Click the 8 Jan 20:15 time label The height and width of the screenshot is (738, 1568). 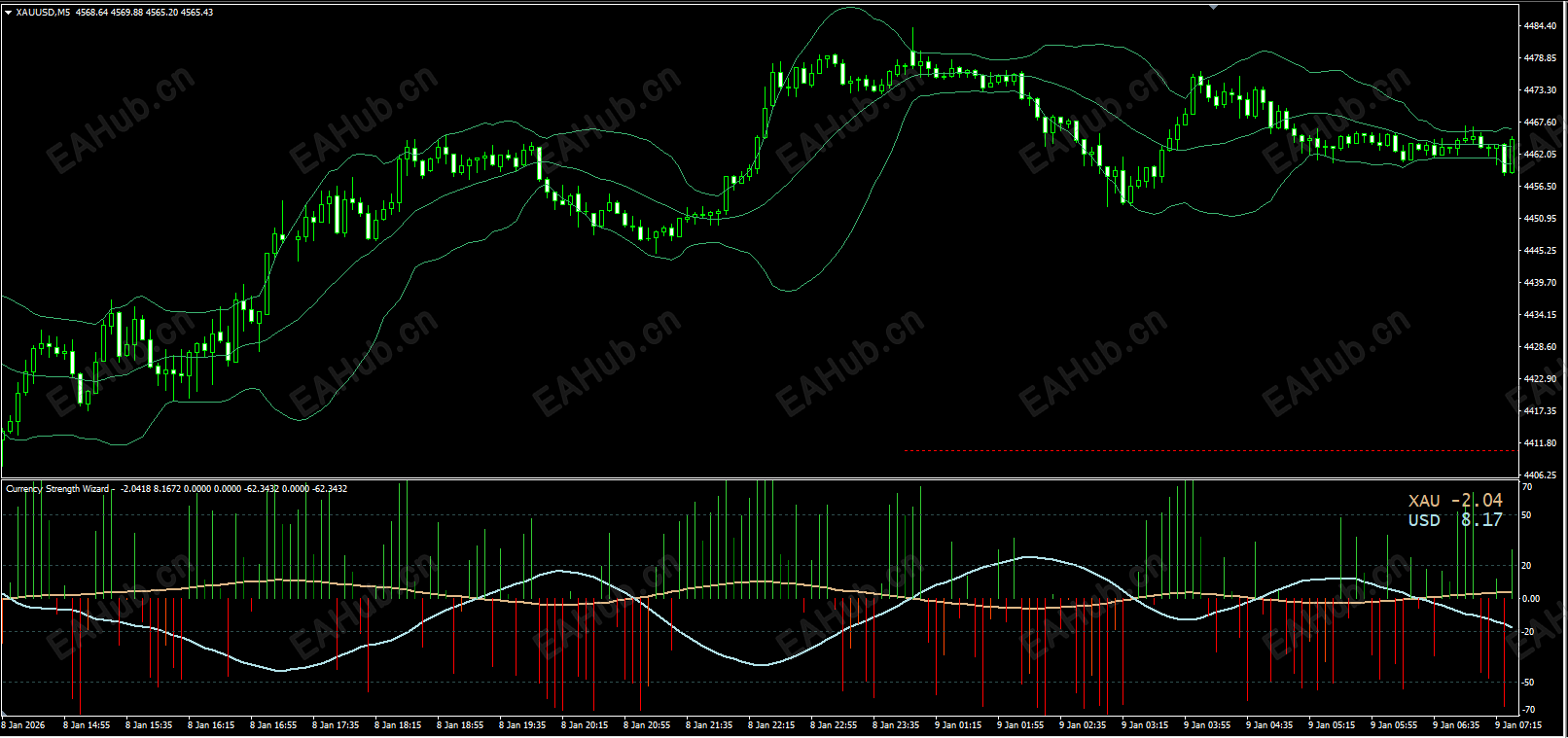click(x=585, y=725)
